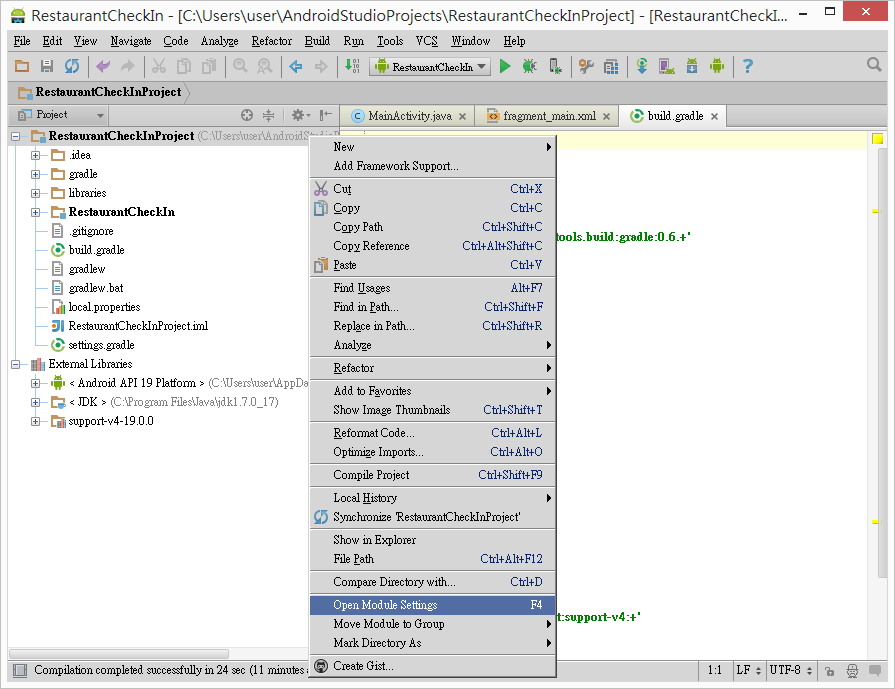895x689 pixels.
Task: Click the Project panel settings gear
Action: coord(297,115)
